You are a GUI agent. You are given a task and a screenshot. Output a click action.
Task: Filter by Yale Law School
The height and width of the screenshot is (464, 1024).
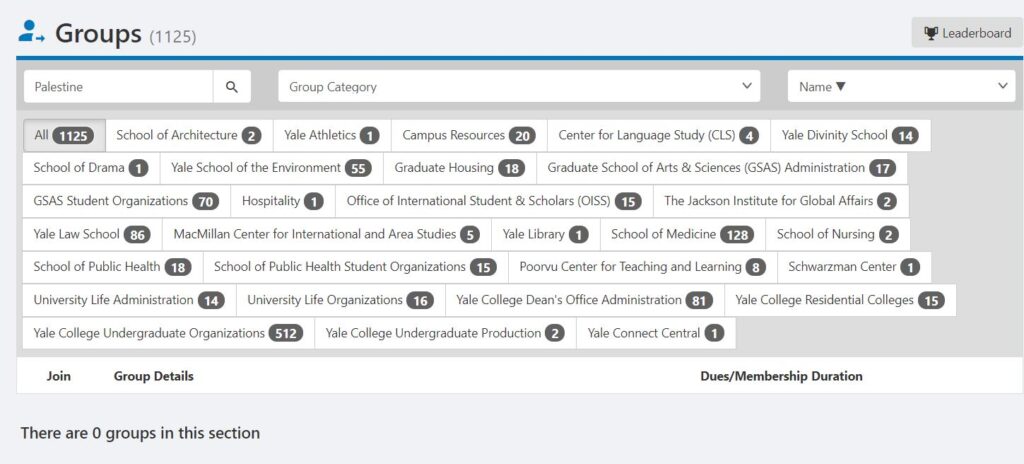coord(92,234)
